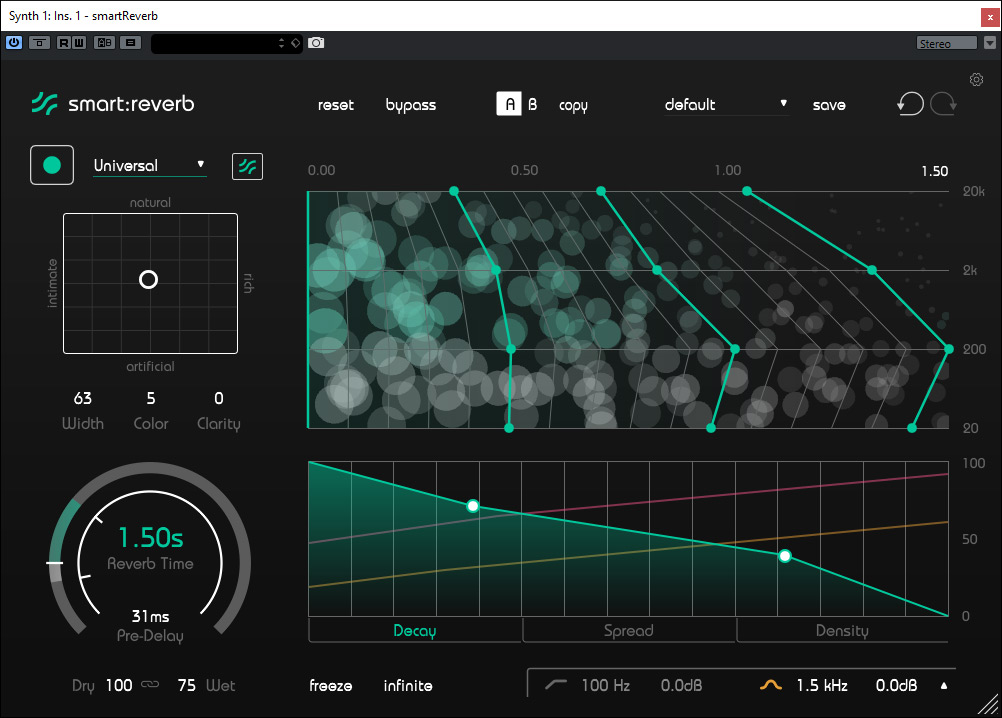Click the redo arrow icon
1002x718 pixels.
pyautogui.click(x=943, y=105)
